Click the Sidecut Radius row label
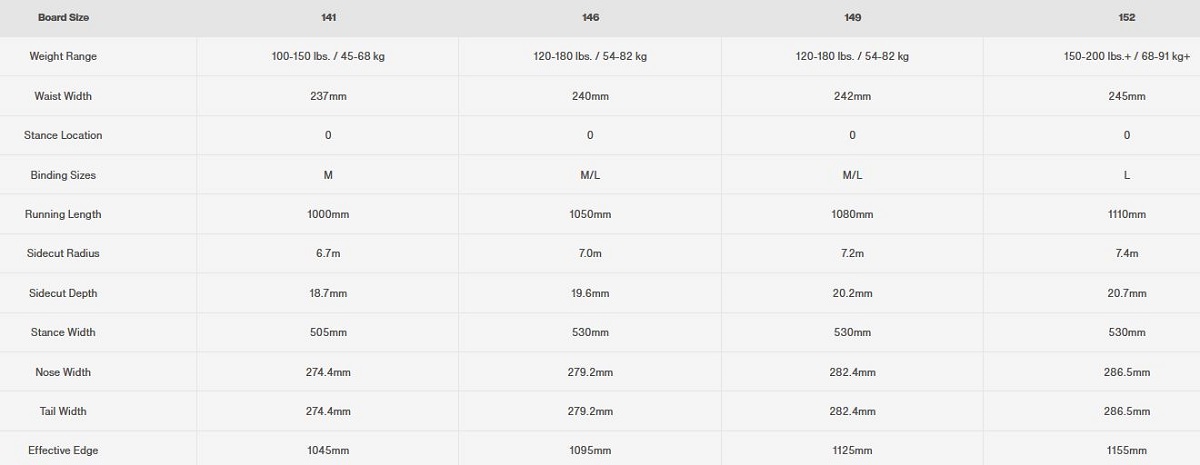This screenshot has height=465, width=1200. point(64,253)
